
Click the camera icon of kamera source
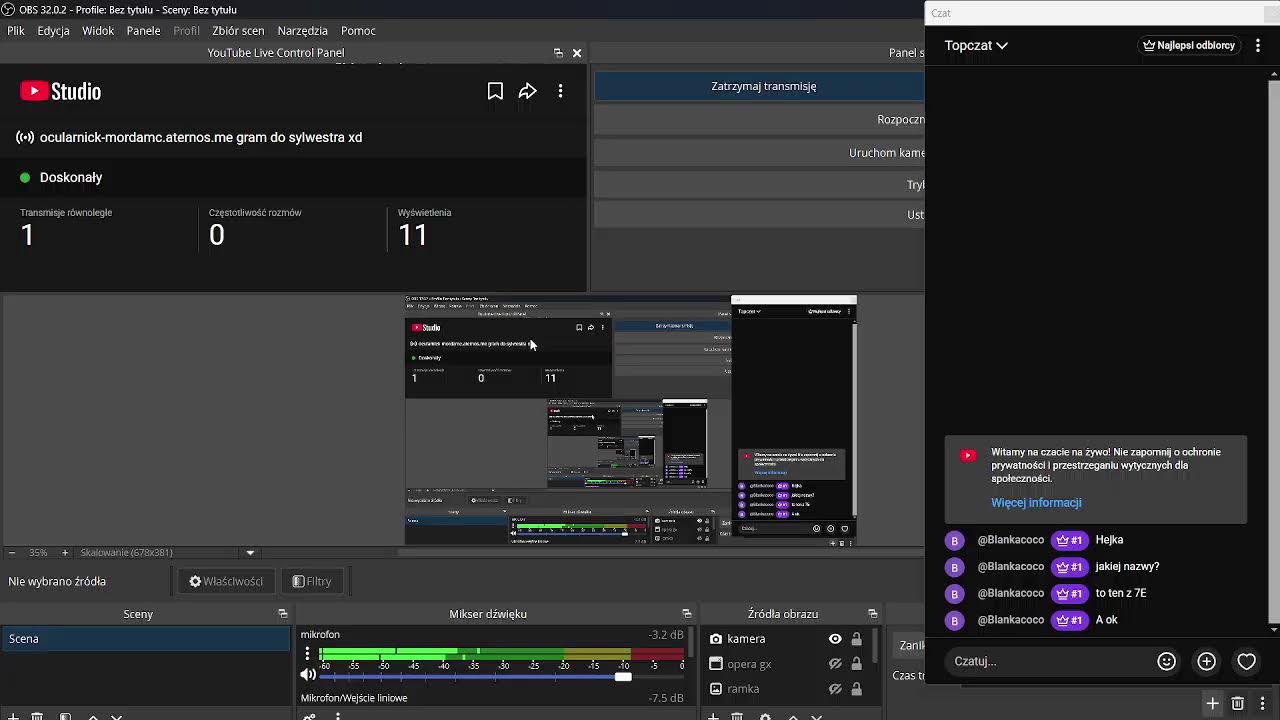pyautogui.click(x=716, y=639)
